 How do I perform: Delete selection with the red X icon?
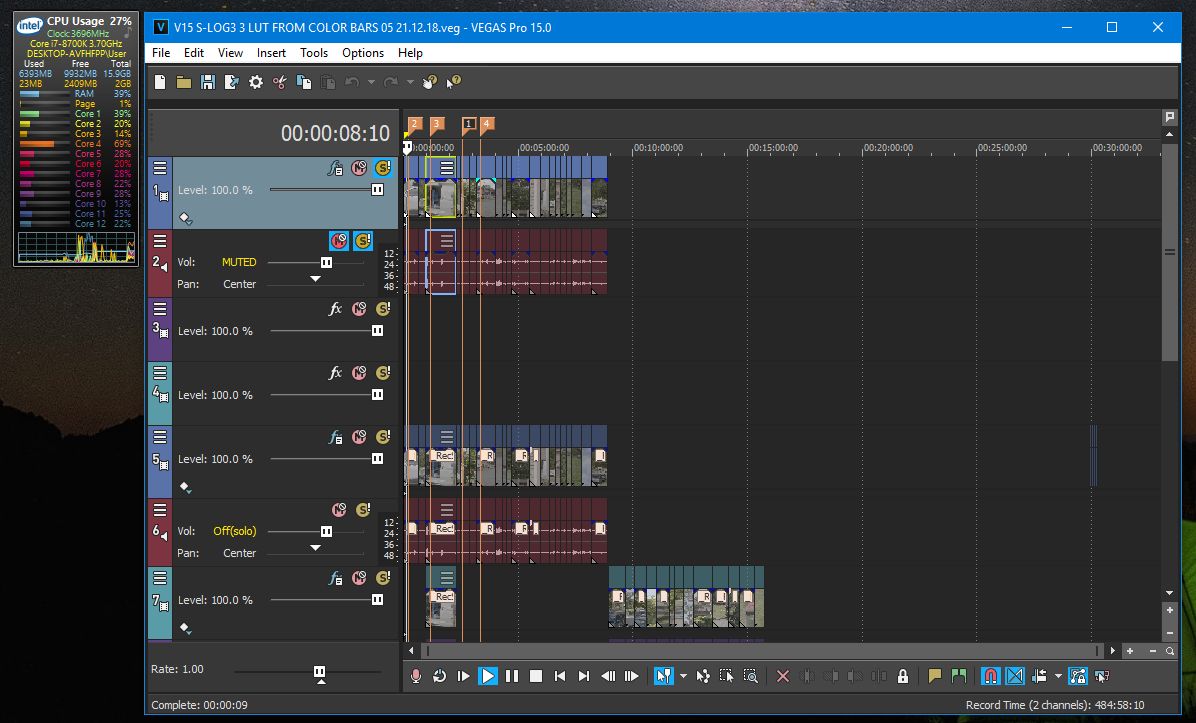[783, 676]
